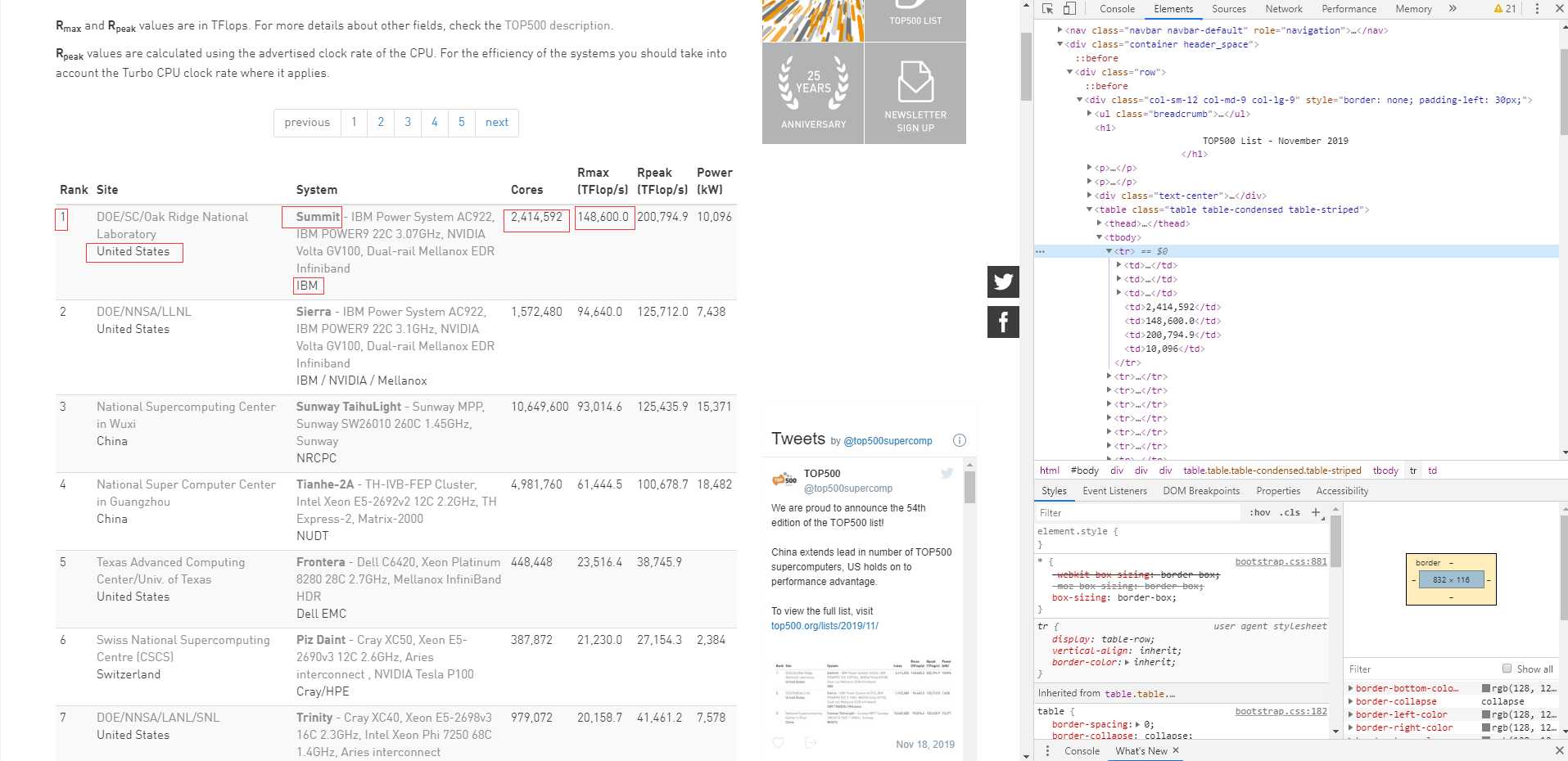1568x761 pixels.
Task: Collapse the selected tr node
Action: 1109,251
